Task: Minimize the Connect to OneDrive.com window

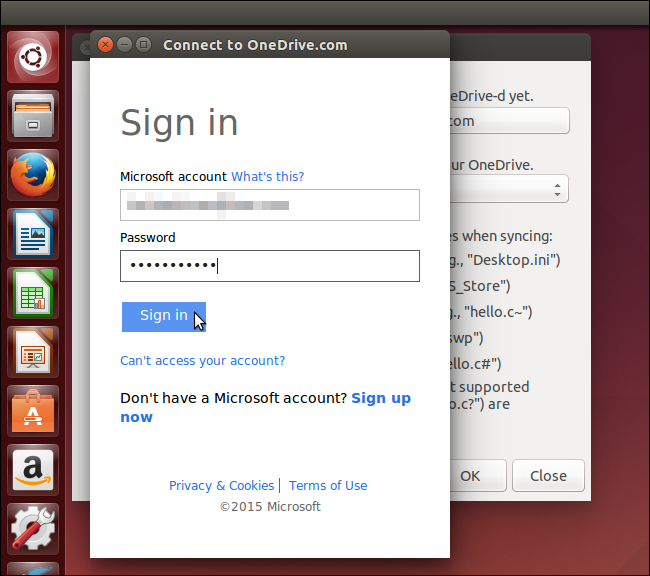Action: click(124, 44)
